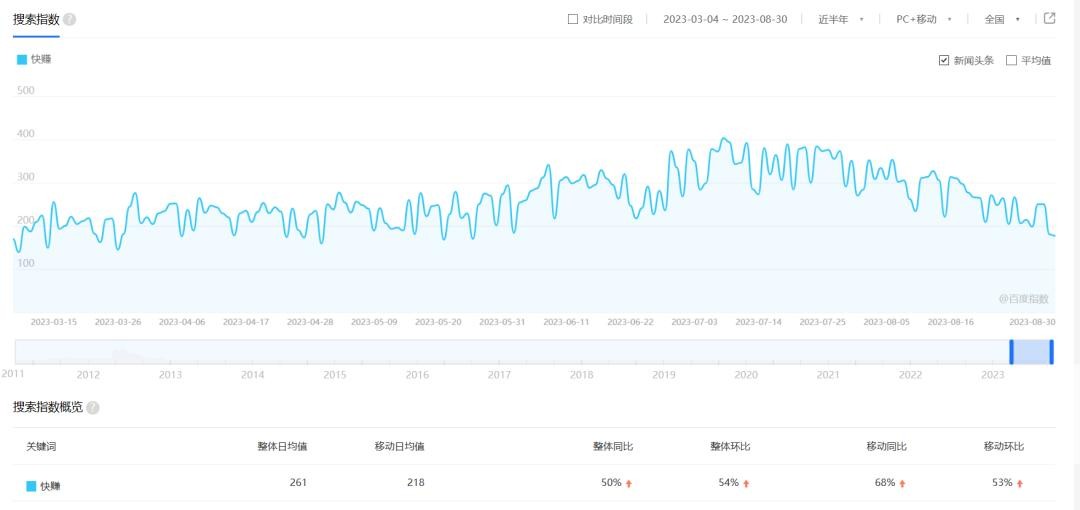Toggle the 快赚 legend series in the chart
The height and width of the screenshot is (510, 1080).
coord(34,59)
